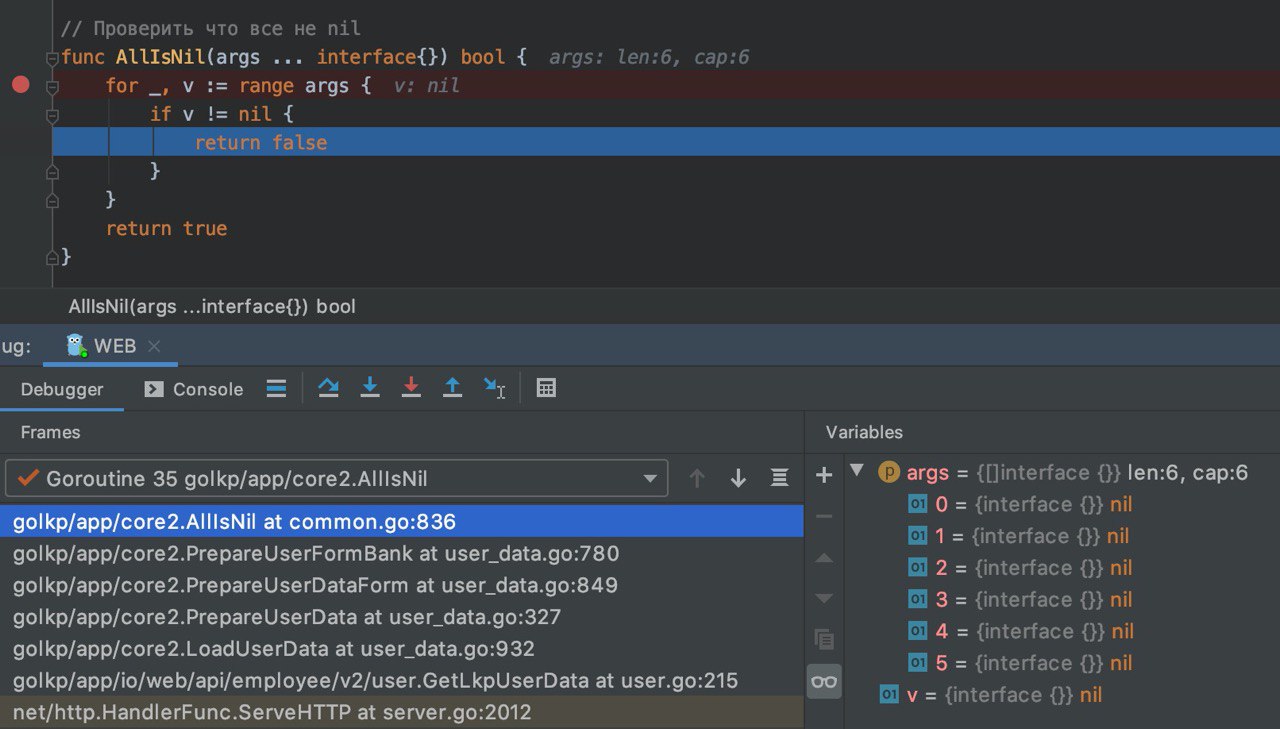1280x729 pixels.
Task: Click the minus Remove Watch icon
Action: pyautogui.click(x=824, y=516)
